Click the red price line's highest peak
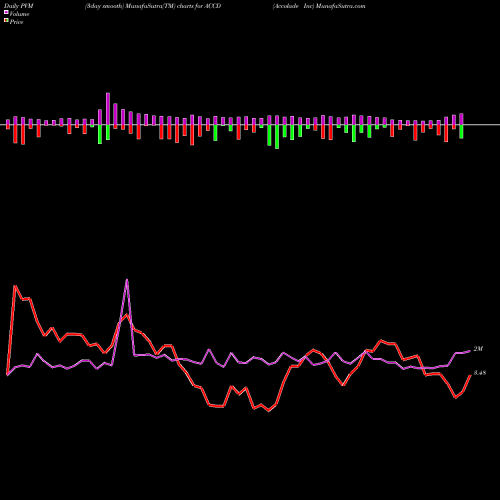Viewport: 500px width, 500px height. 15,286
